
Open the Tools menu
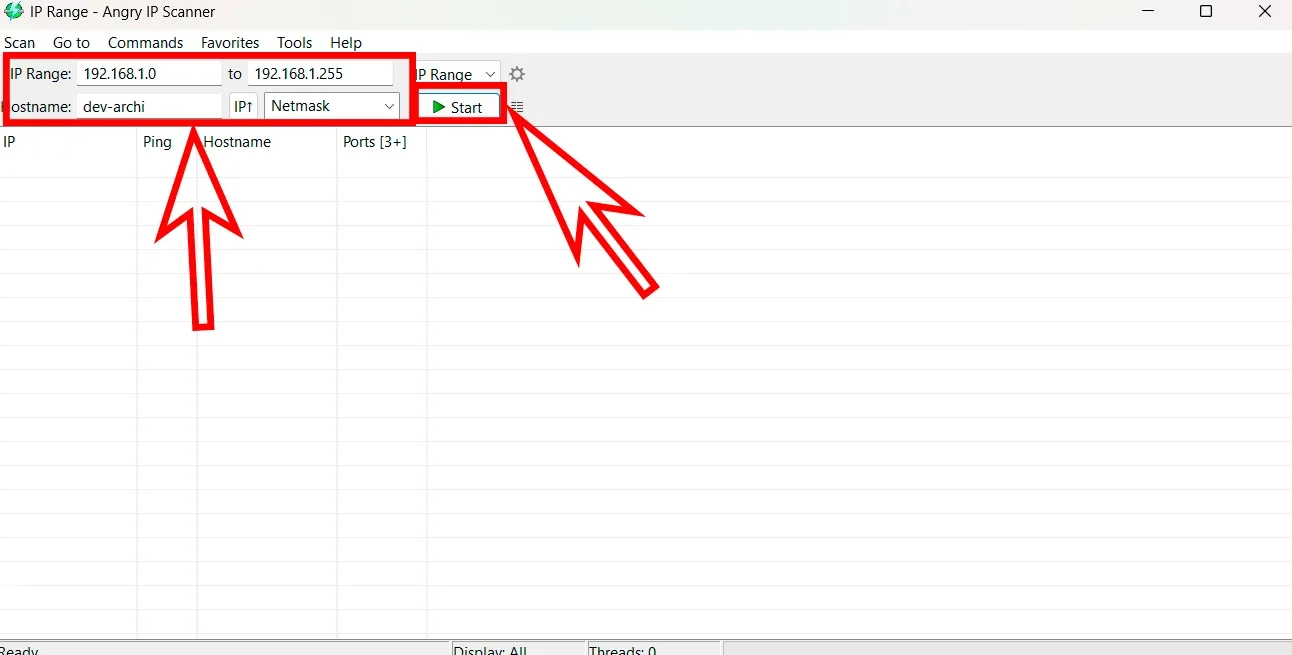pyautogui.click(x=294, y=43)
